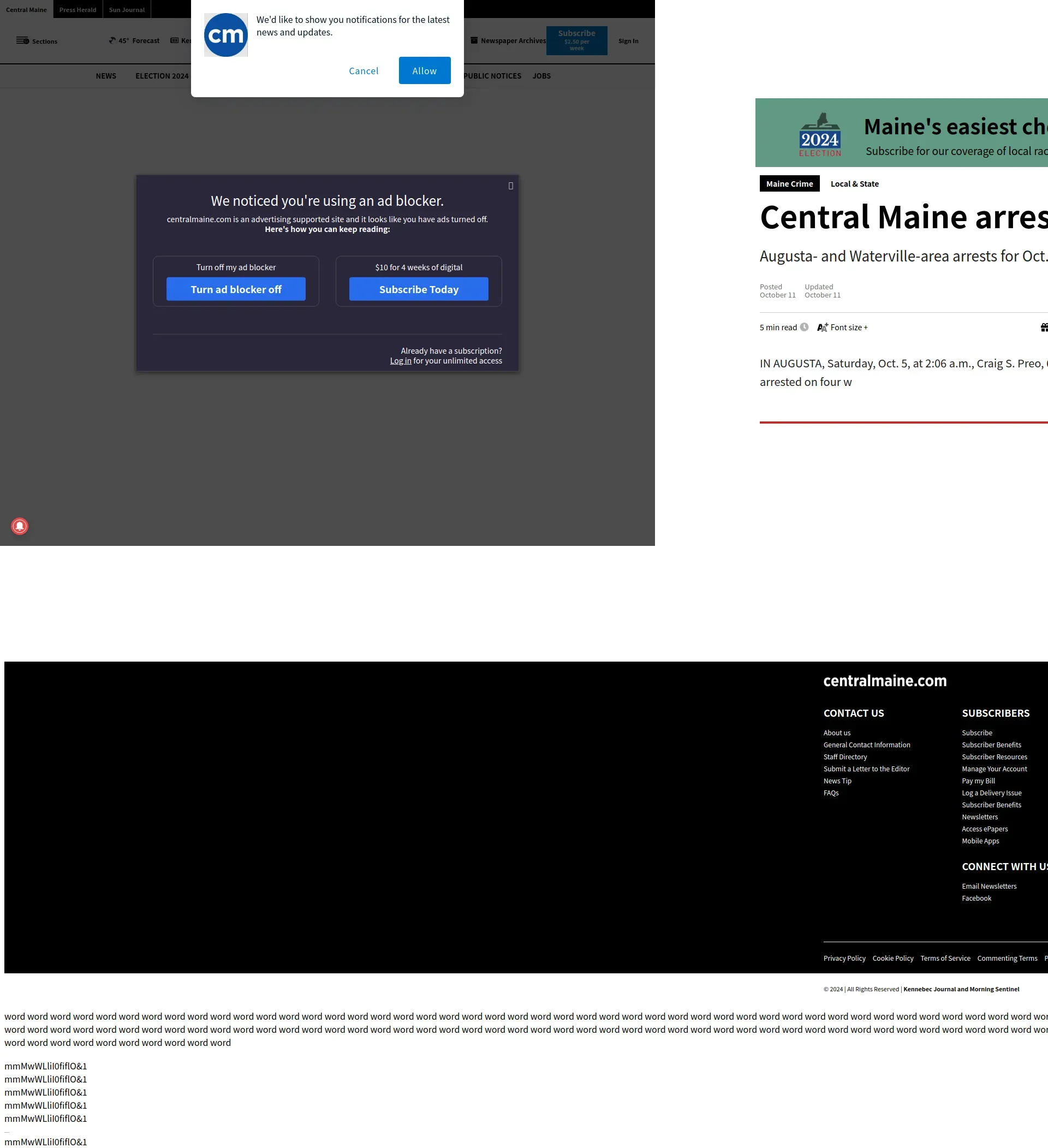Viewport: 1048px width, 1148px height.
Task: Select the Maine Crime category tag
Action: pos(790,184)
